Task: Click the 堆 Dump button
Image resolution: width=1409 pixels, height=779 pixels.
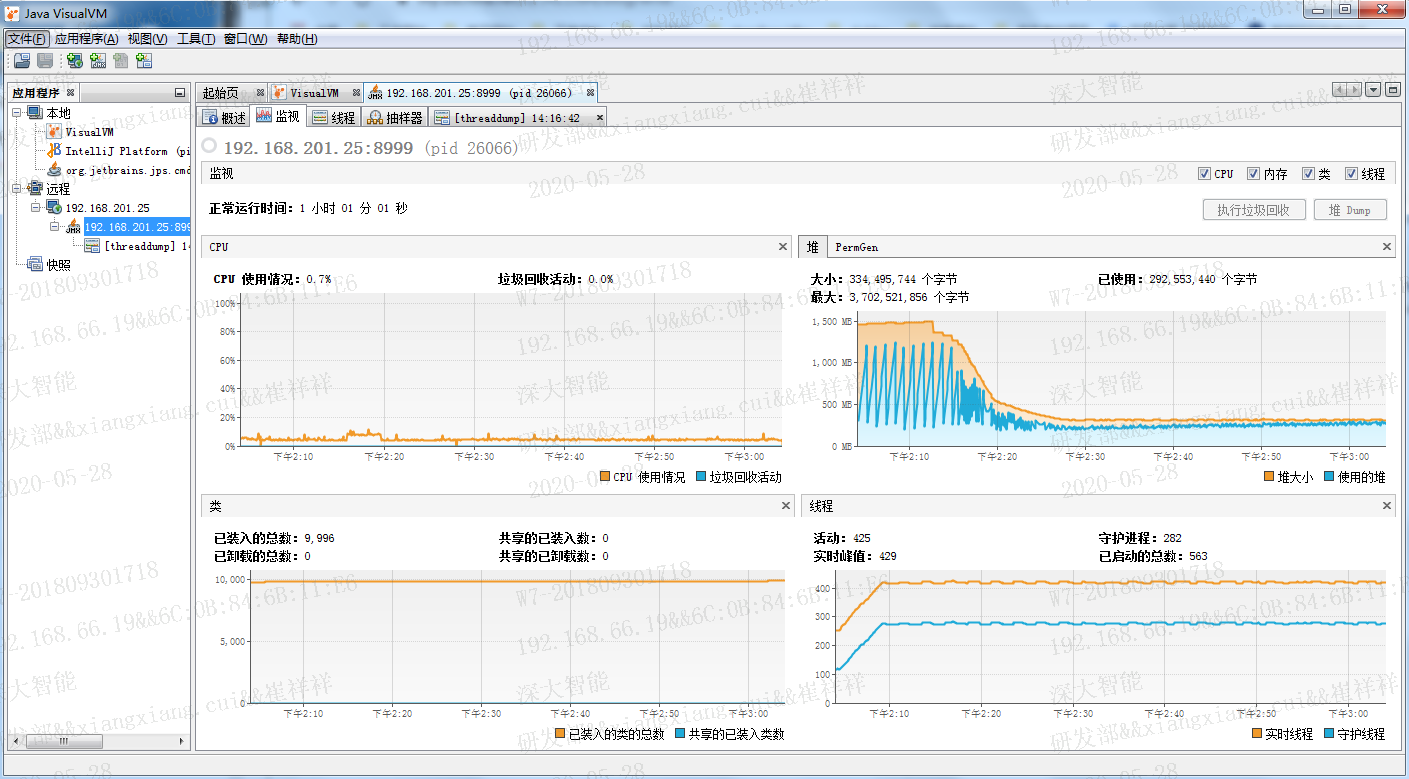Action: (x=1350, y=210)
